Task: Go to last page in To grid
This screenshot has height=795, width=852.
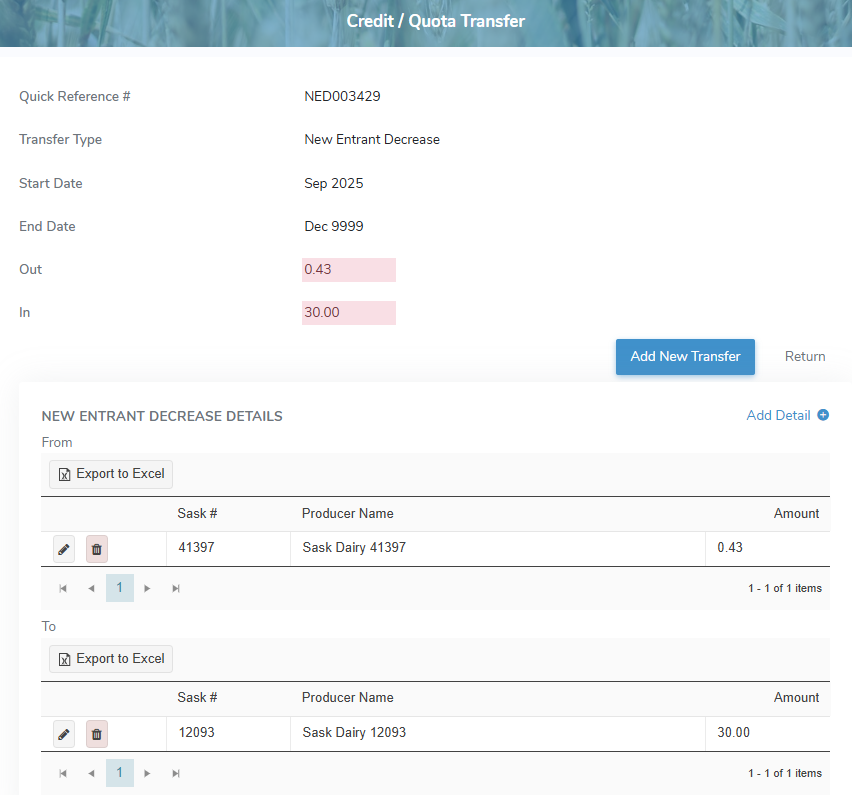Action: coord(176,773)
